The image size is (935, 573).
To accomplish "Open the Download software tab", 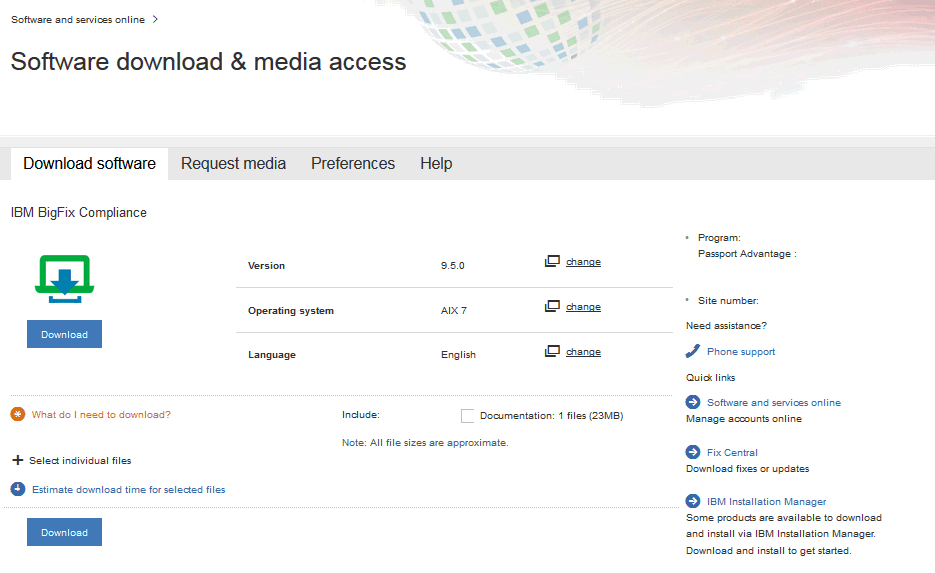I will coord(89,163).
